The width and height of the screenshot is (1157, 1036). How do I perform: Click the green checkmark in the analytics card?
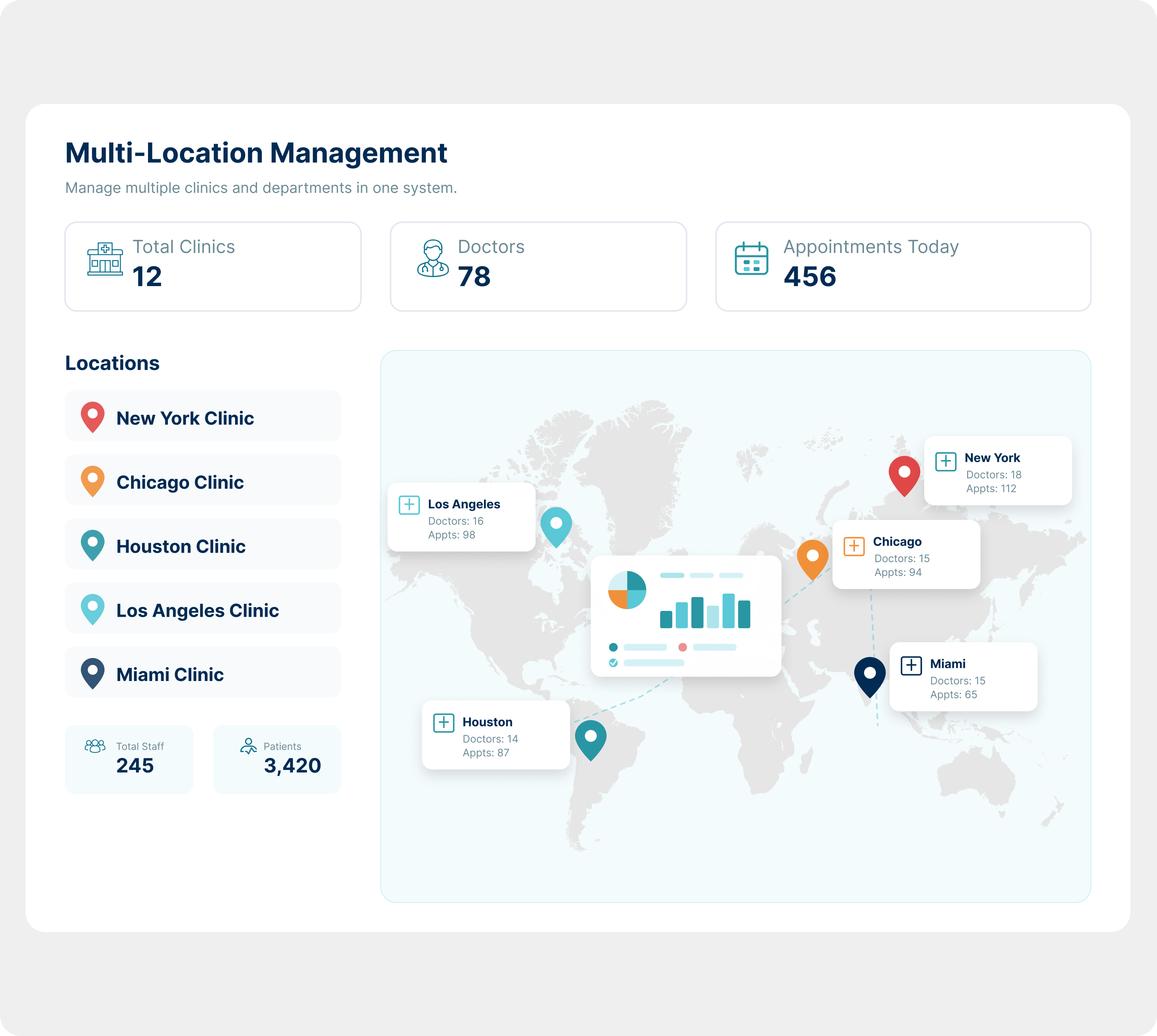point(613,663)
